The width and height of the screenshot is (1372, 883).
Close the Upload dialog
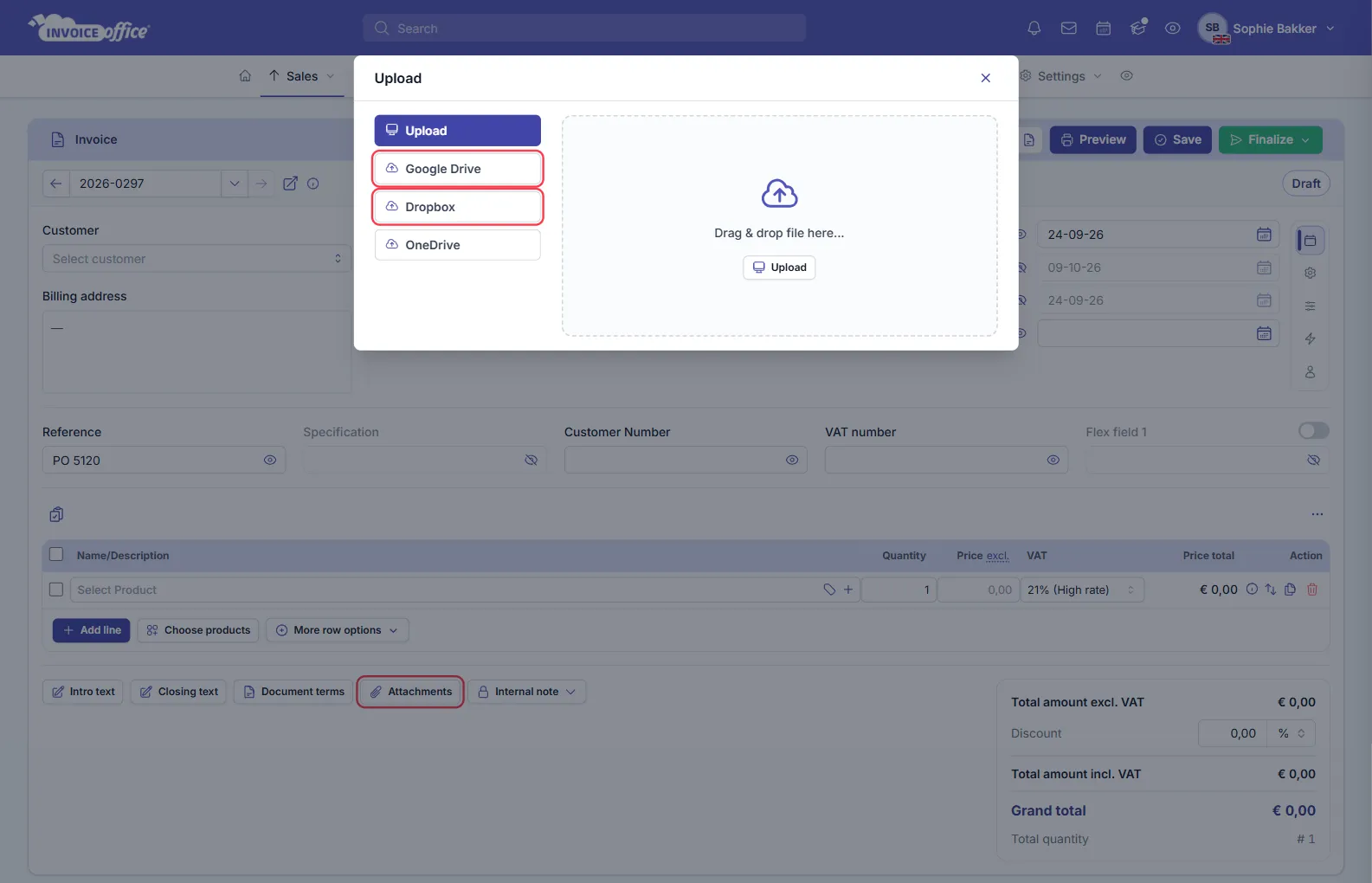985,78
